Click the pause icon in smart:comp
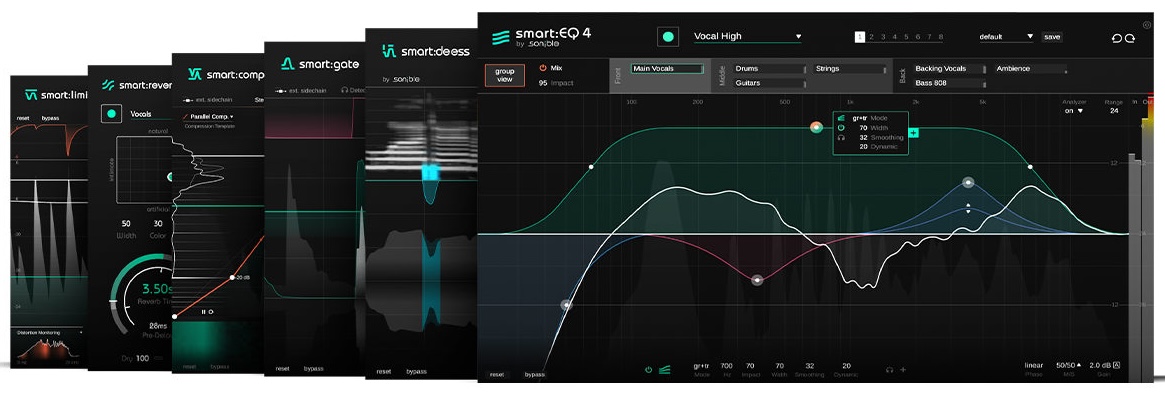This screenshot has width=1165, height=394. click(204, 311)
